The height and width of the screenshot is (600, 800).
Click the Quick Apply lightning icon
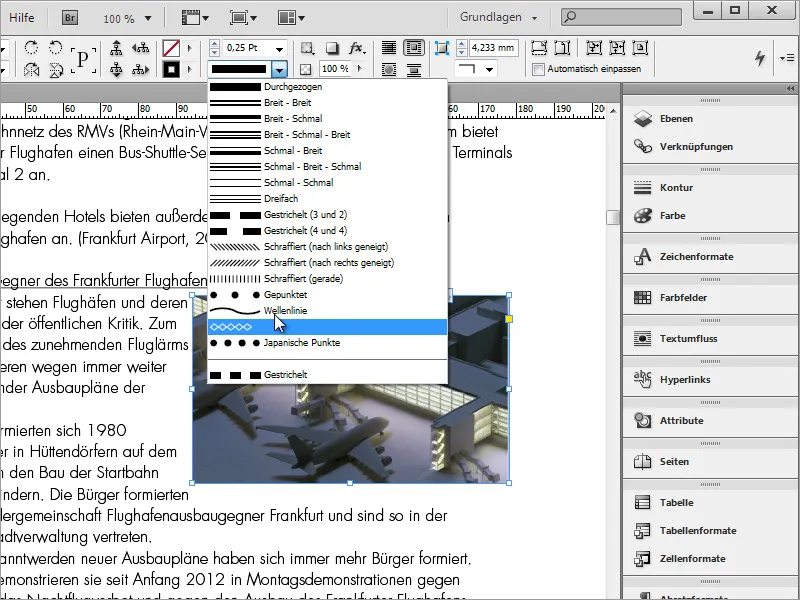(760, 58)
